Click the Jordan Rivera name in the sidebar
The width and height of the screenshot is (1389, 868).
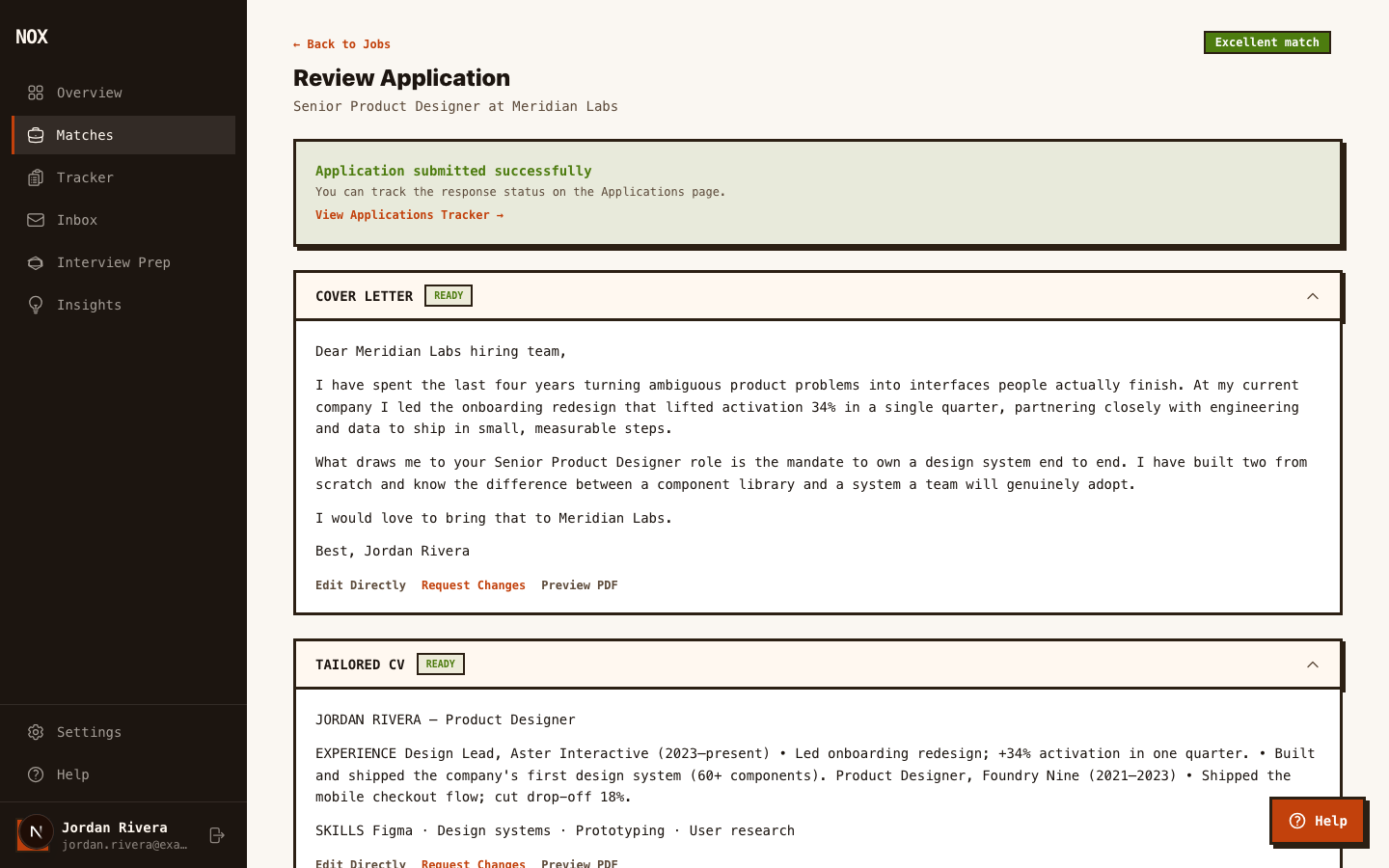pos(115,827)
